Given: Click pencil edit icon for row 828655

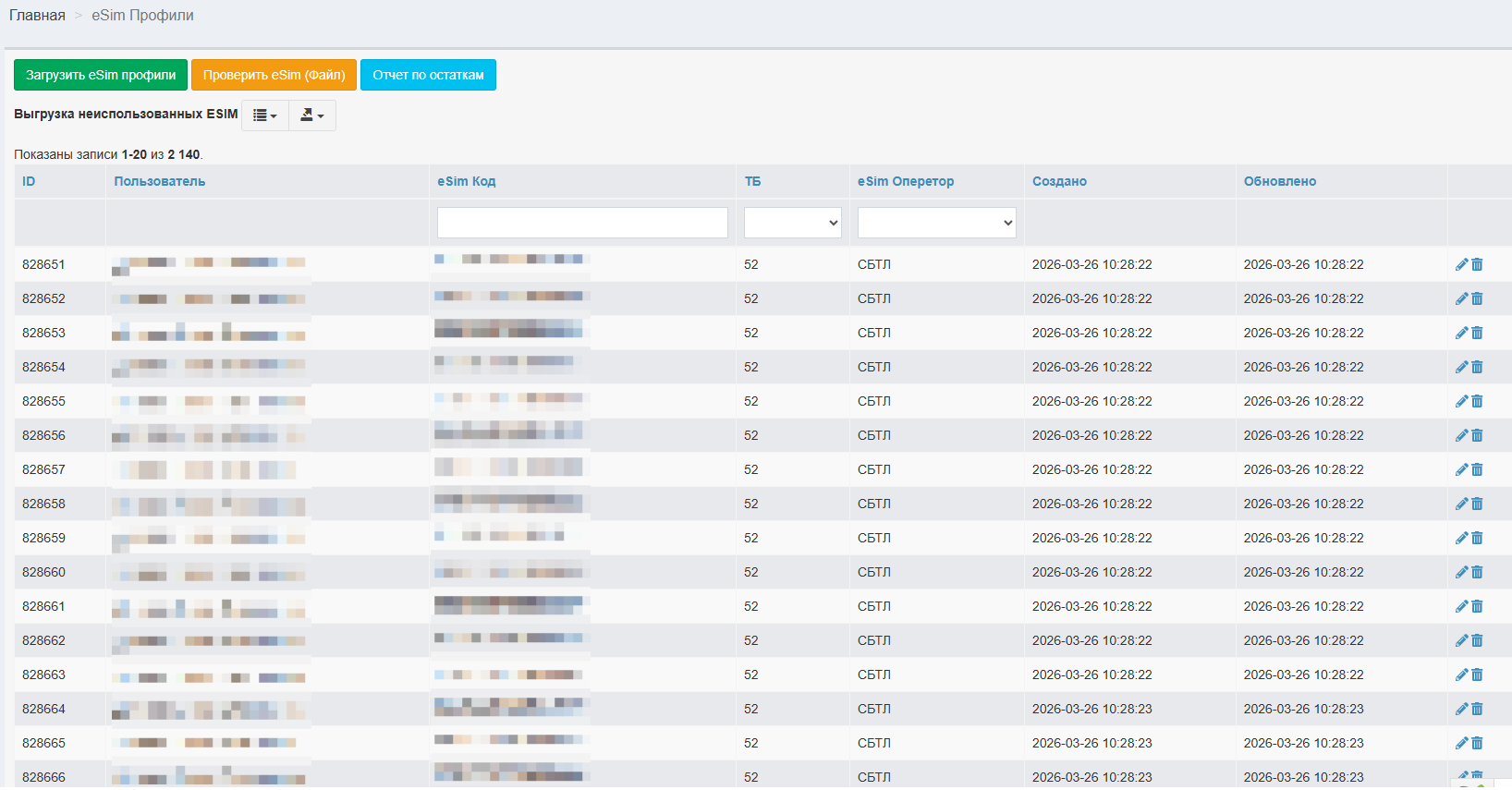Looking at the screenshot, I should (x=1461, y=401).
